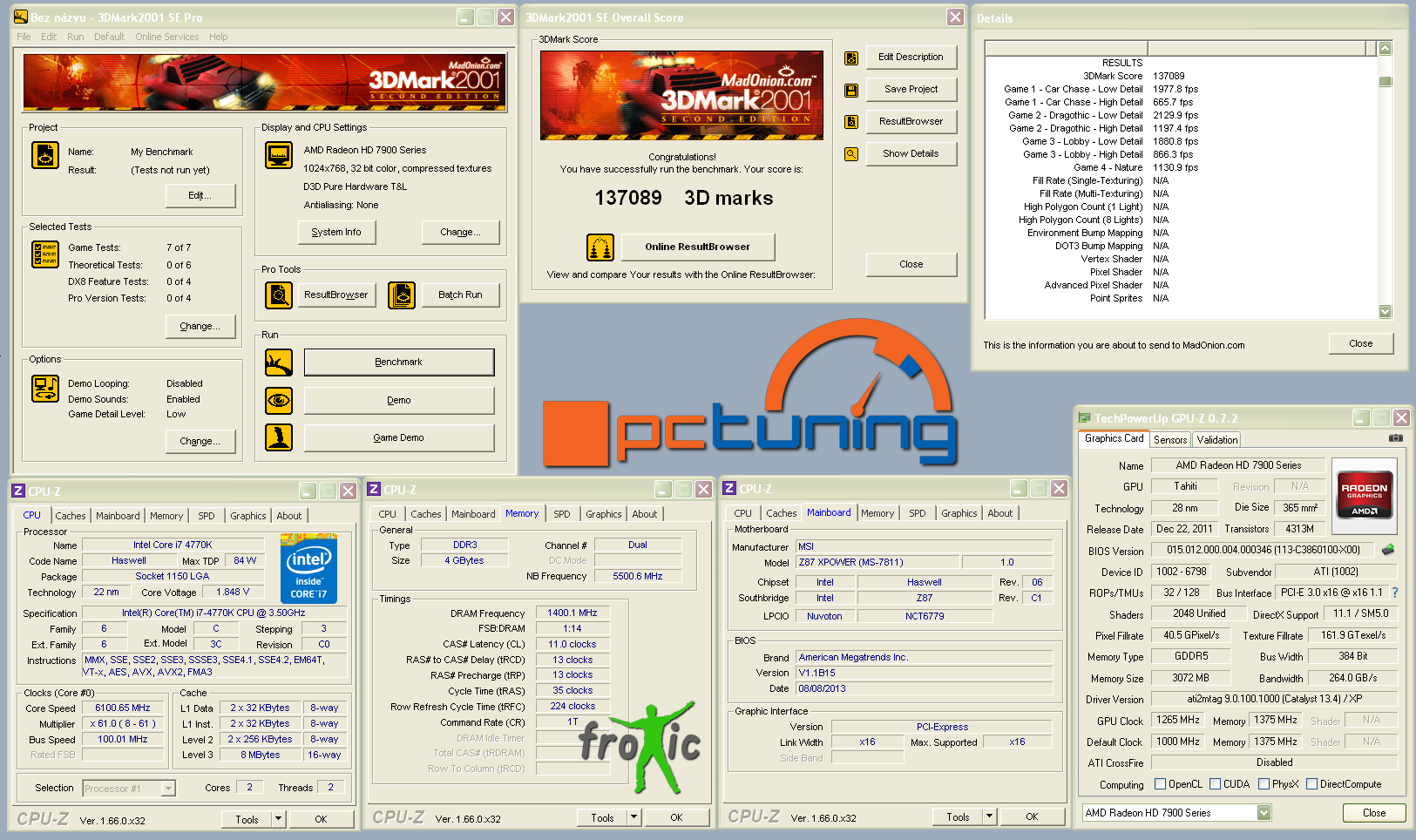Viewport: 1416px width, 840px height.
Task: Click the '3DMark Score' row in Details list
Action: point(1181,76)
